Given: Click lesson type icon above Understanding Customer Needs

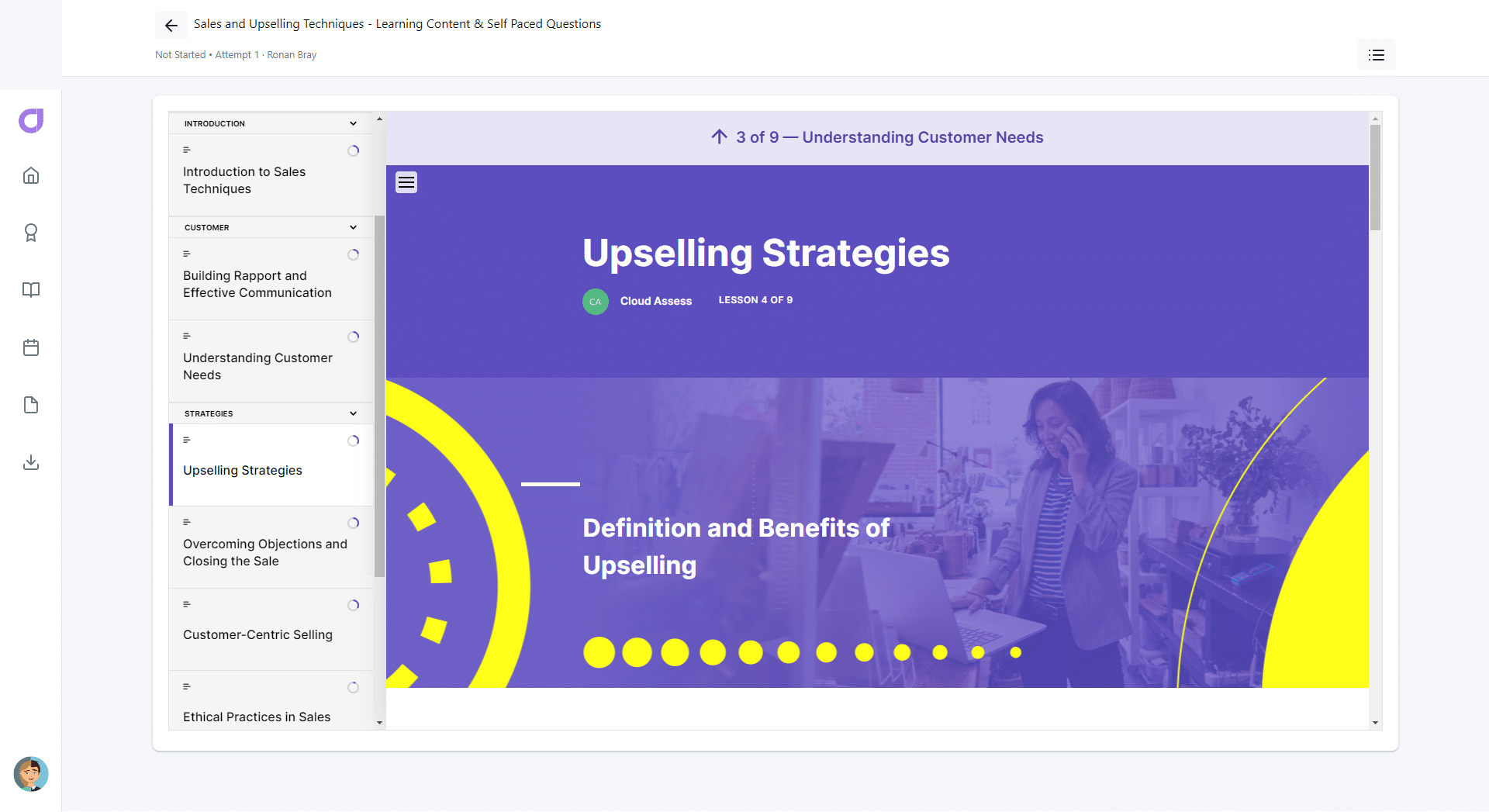Looking at the screenshot, I should pyautogui.click(x=187, y=336).
